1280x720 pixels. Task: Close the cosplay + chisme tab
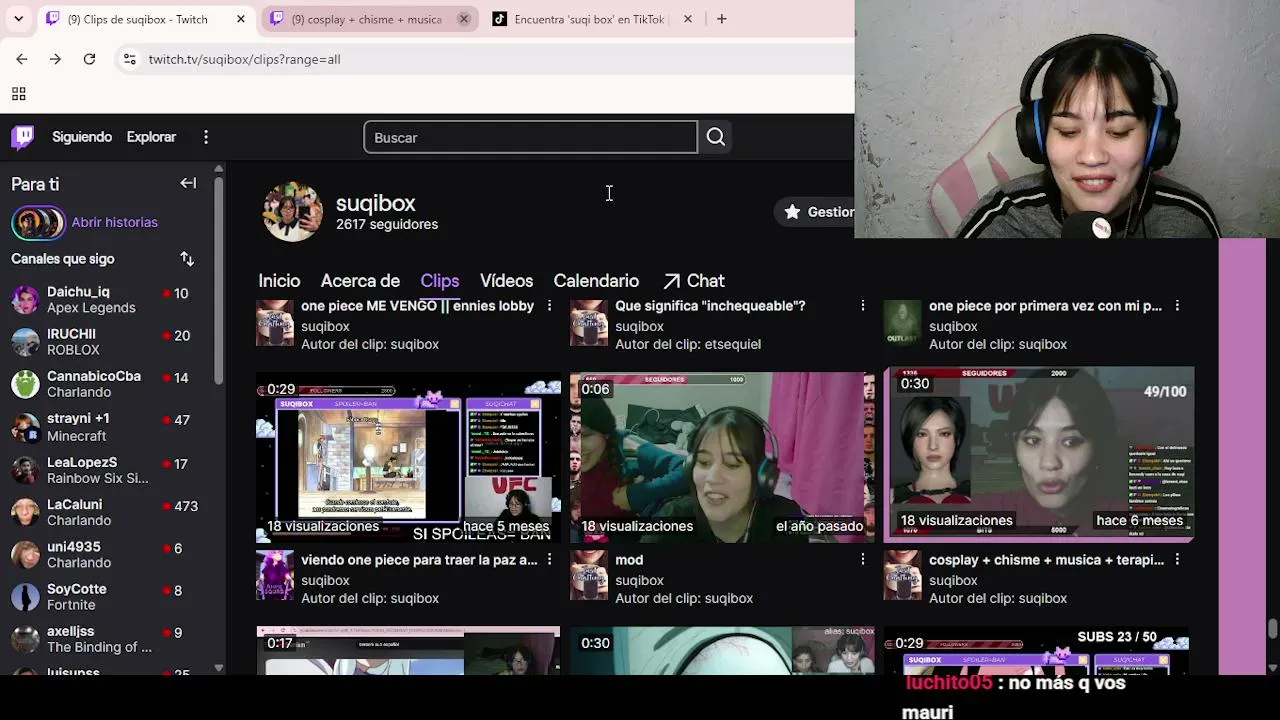[x=464, y=19]
